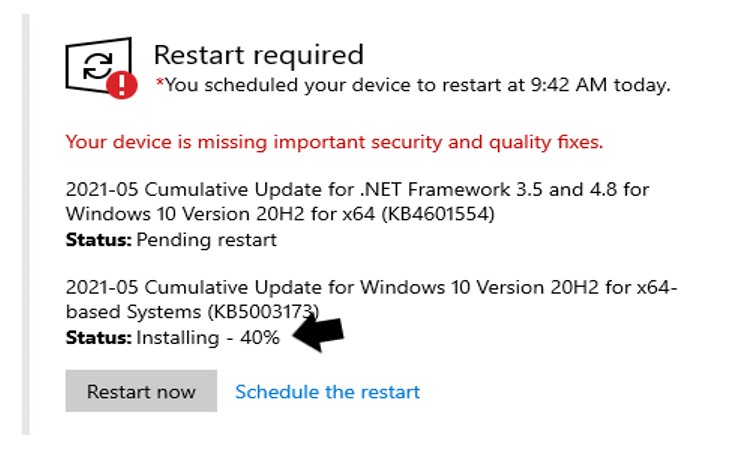Click the black arrow pointing at 40%
This screenshot has height=456, width=742.
point(316,335)
